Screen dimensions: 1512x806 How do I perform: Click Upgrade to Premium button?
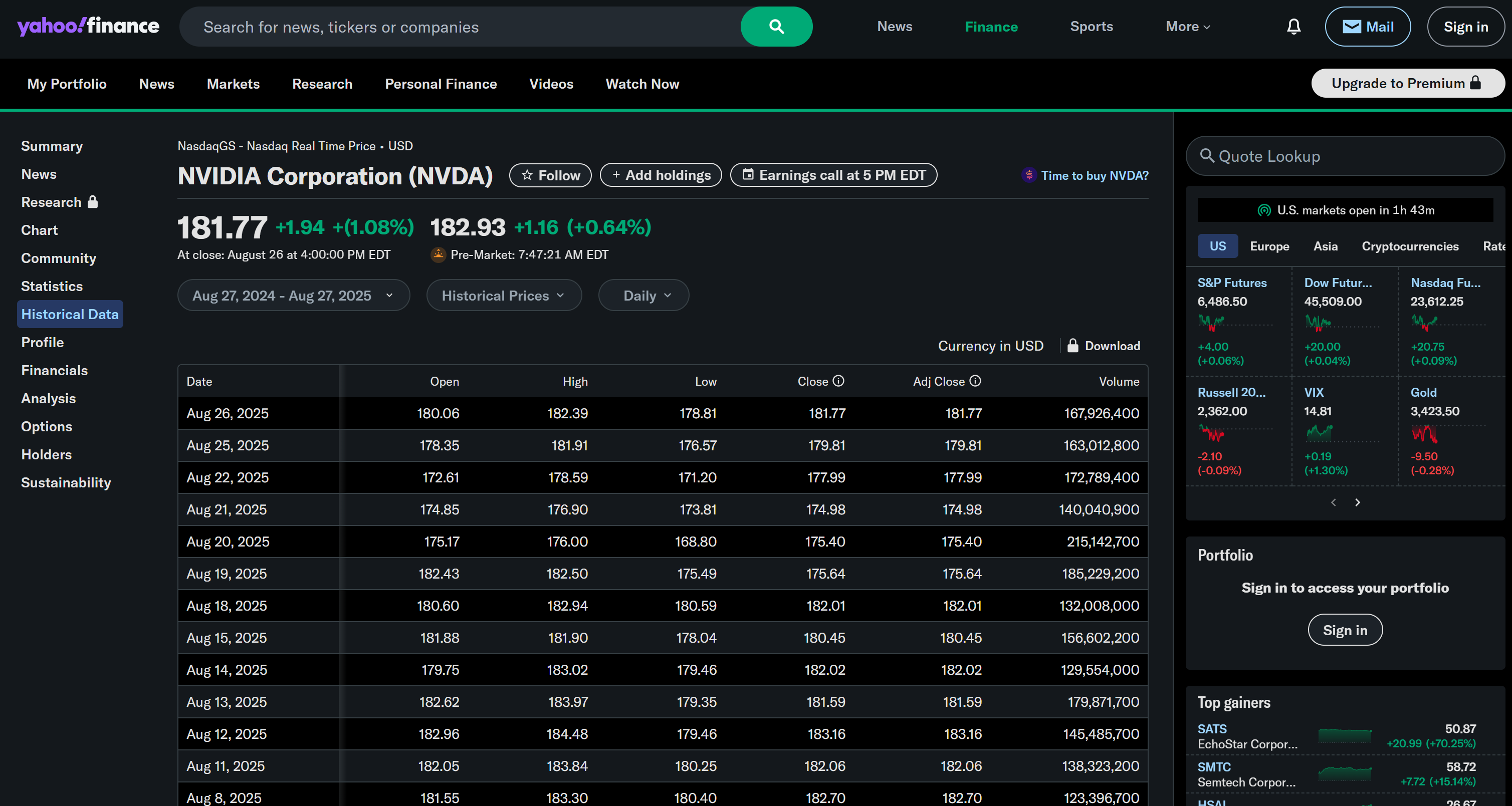point(1407,83)
